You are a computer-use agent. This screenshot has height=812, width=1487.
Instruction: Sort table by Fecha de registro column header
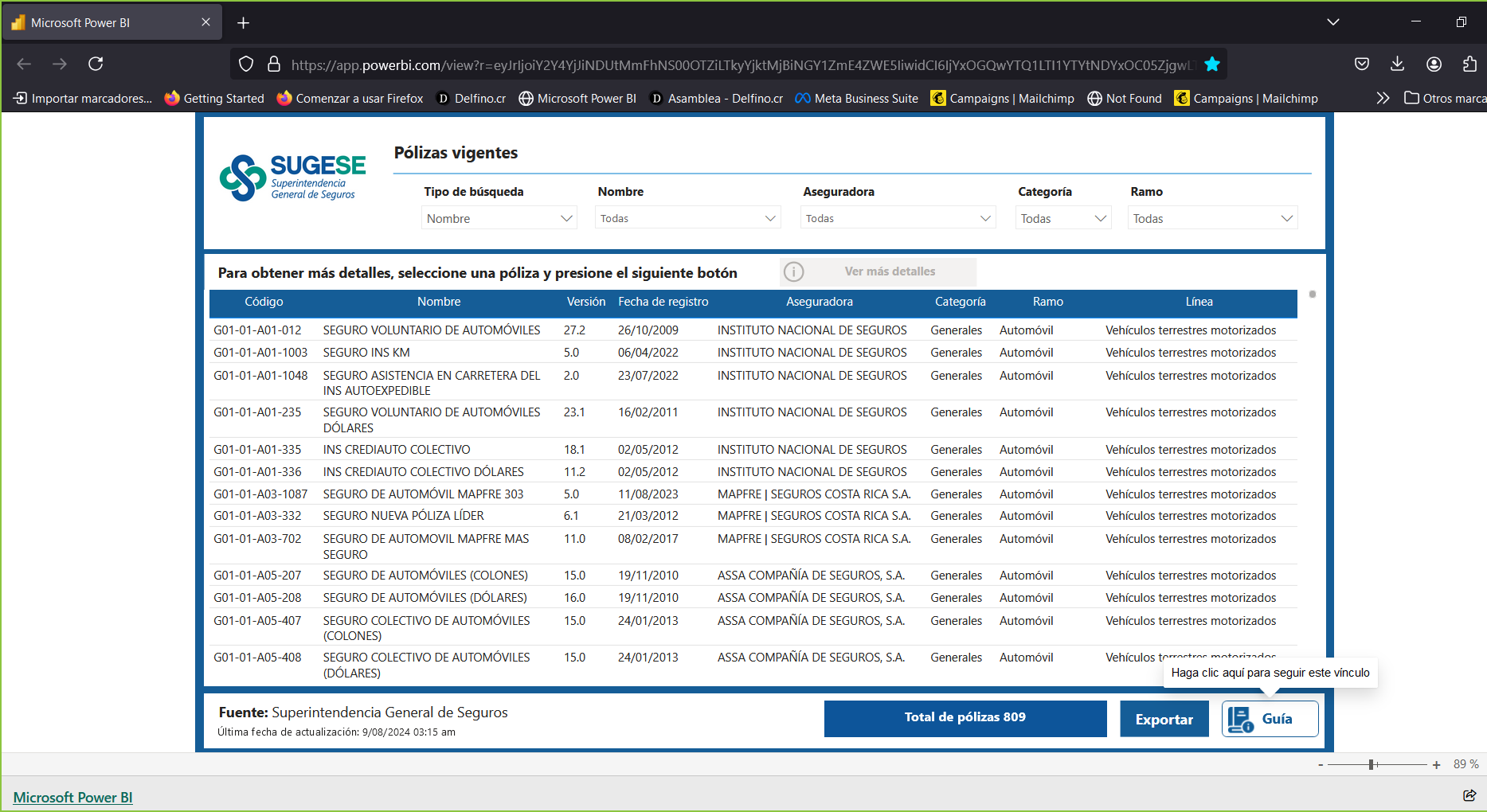point(663,302)
